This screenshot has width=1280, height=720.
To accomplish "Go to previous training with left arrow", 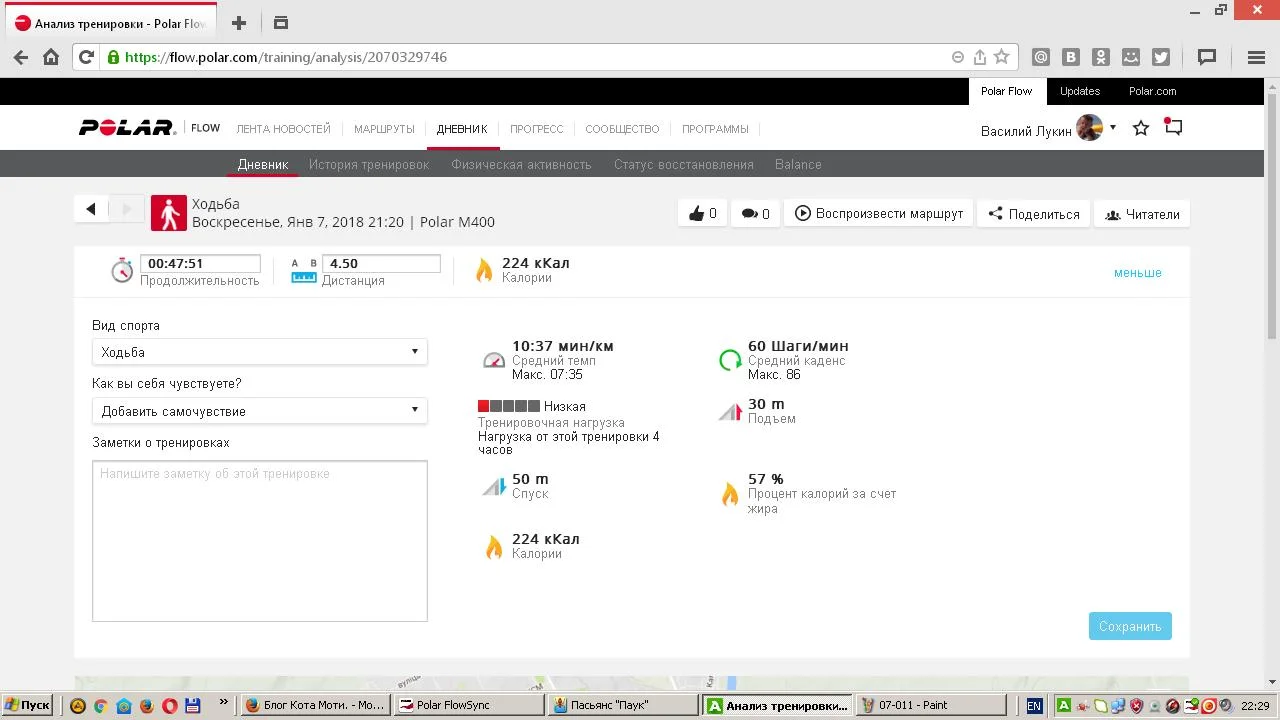I will pyautogui.click(x=91, y=209).
